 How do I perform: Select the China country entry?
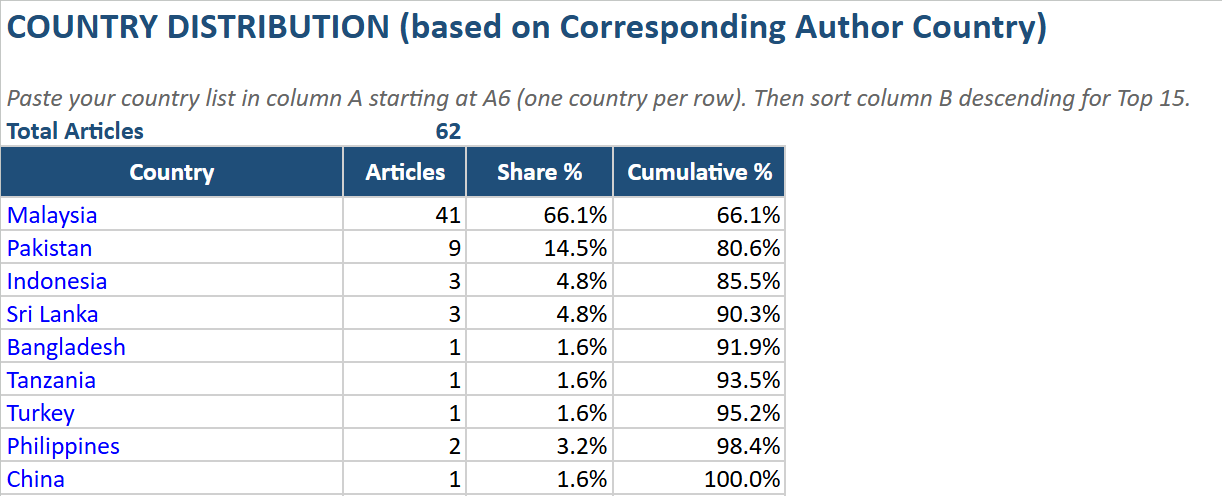(36, 479)
